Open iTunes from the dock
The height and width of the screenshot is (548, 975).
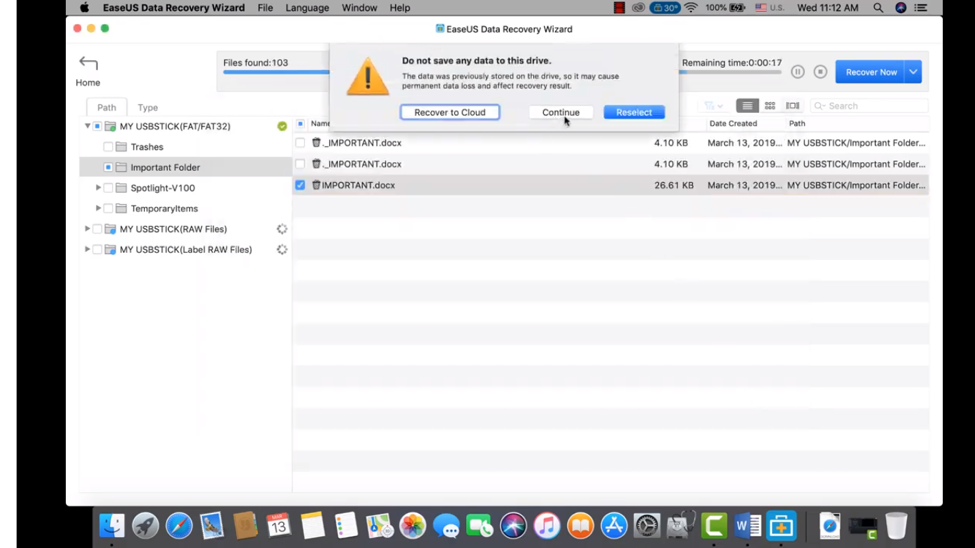point(547,526)
